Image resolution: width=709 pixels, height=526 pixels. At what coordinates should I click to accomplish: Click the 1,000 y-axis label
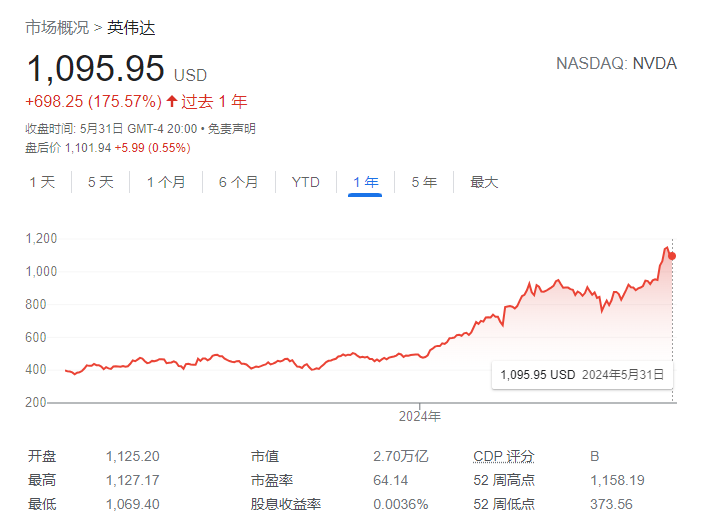coord(41,271)
